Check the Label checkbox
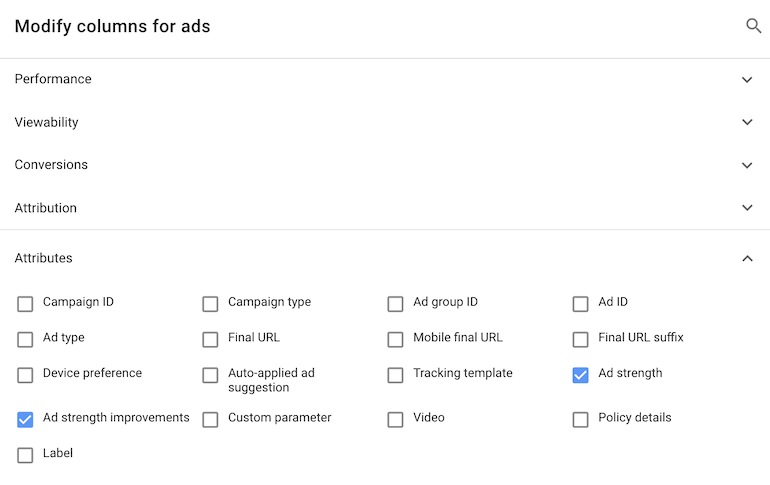This screenshot has height=485, width=770. tap(25, 455)
